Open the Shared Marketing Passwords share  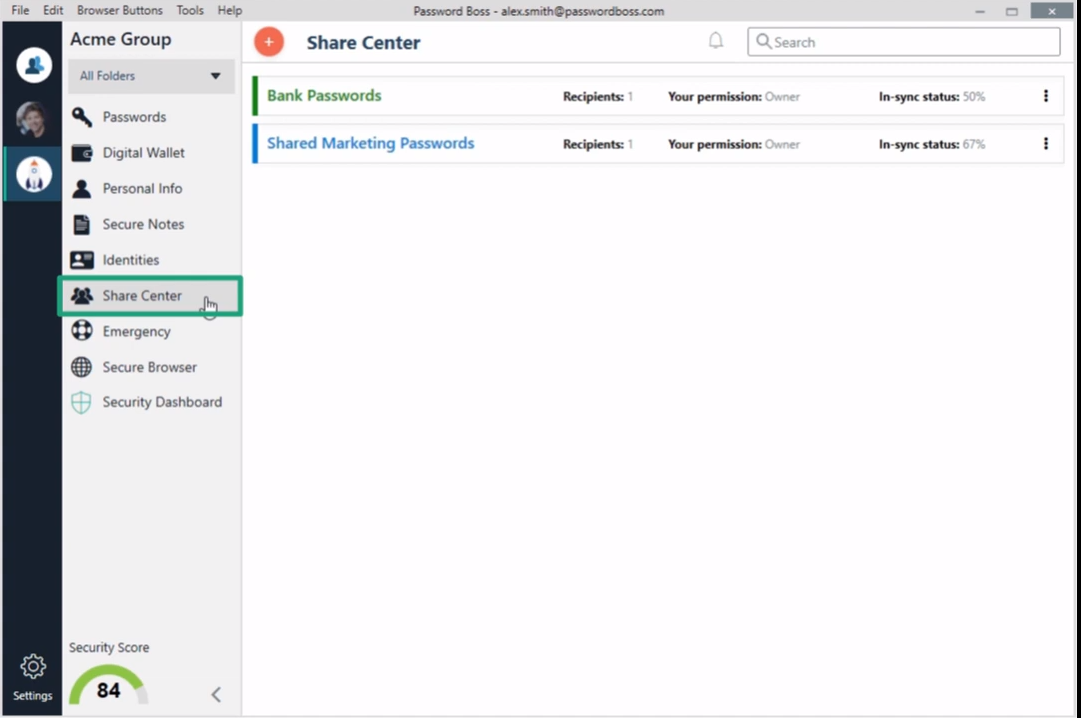(370, 143)
